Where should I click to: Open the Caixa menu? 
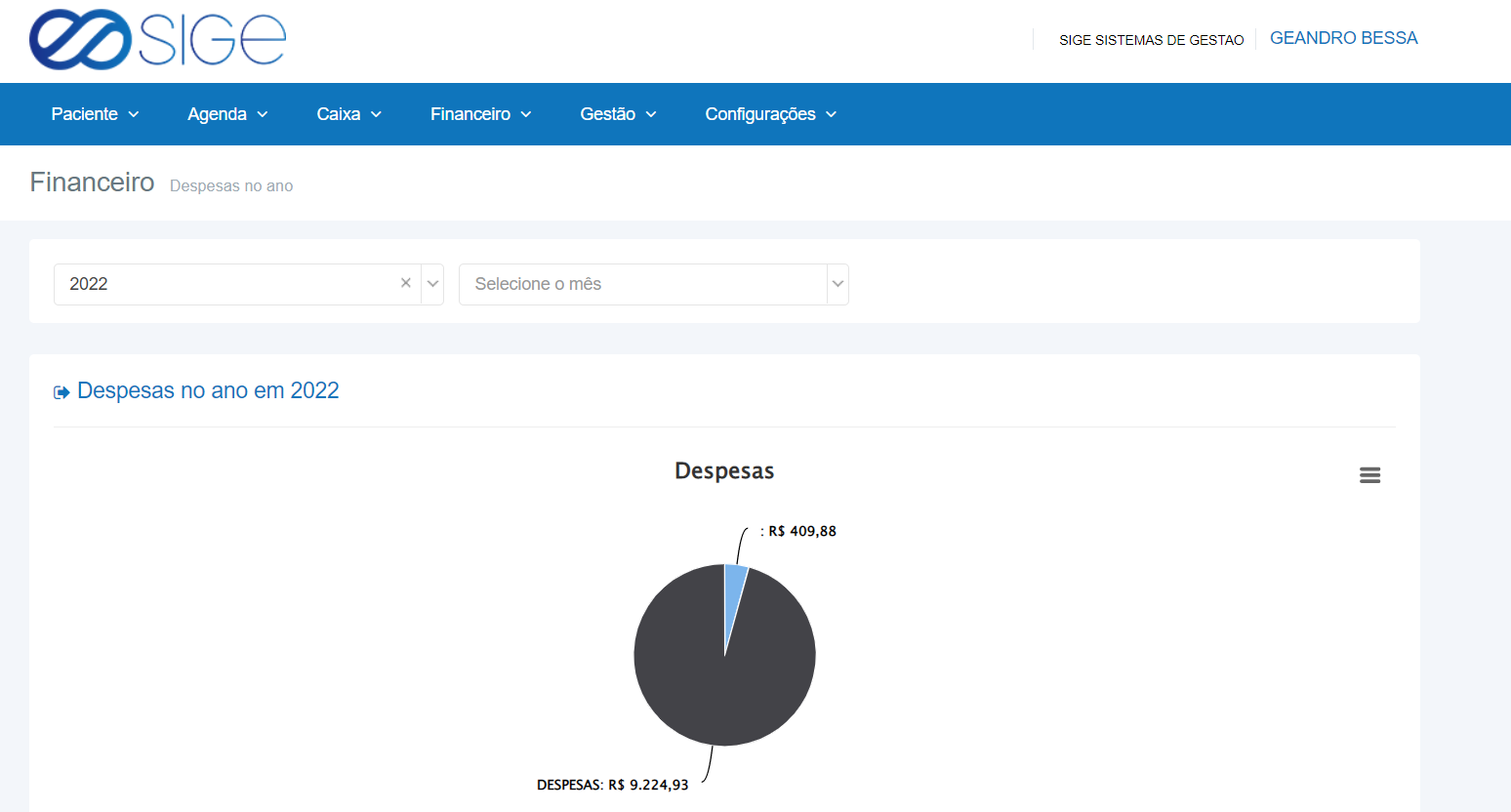(x=348, y=114)
